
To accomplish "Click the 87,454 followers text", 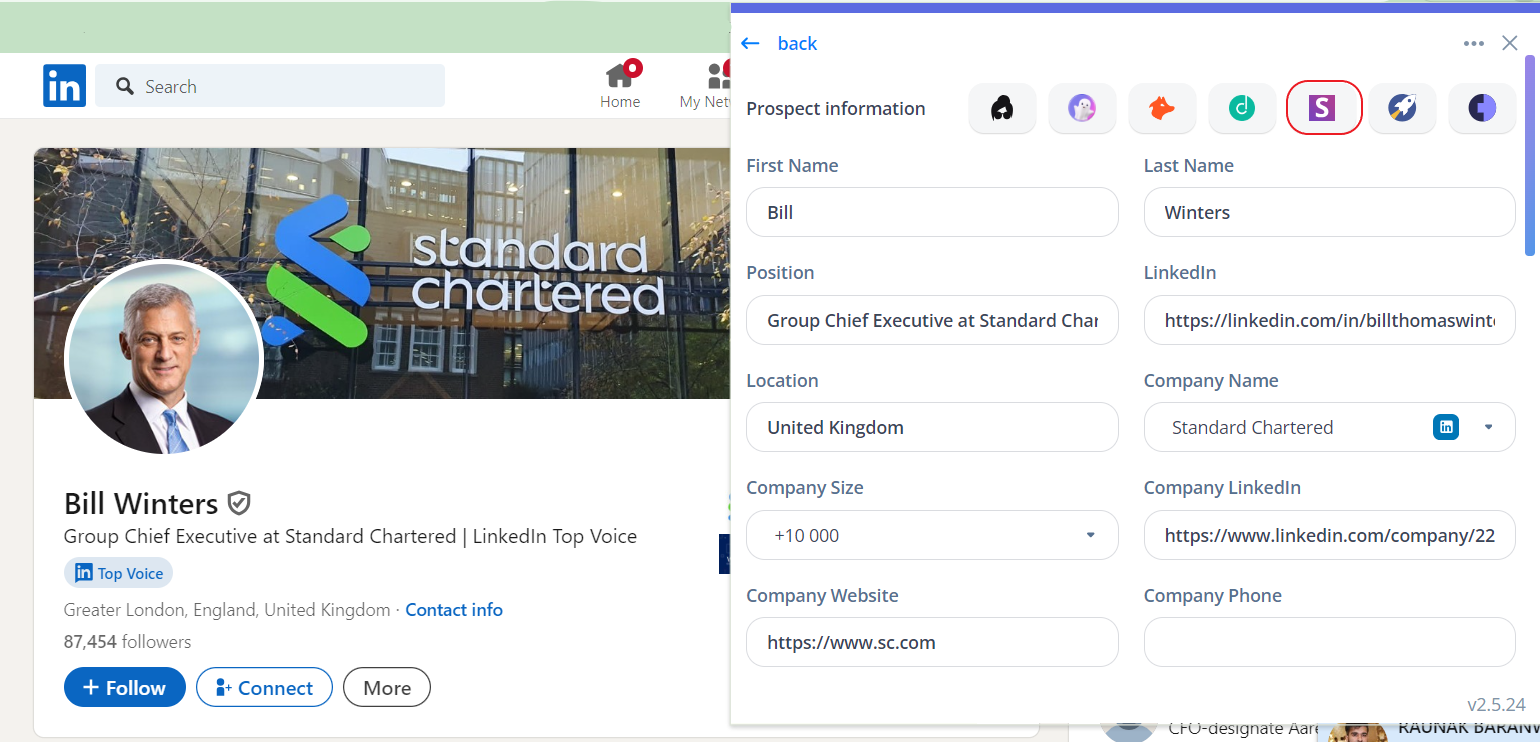I will pos(127,642).
